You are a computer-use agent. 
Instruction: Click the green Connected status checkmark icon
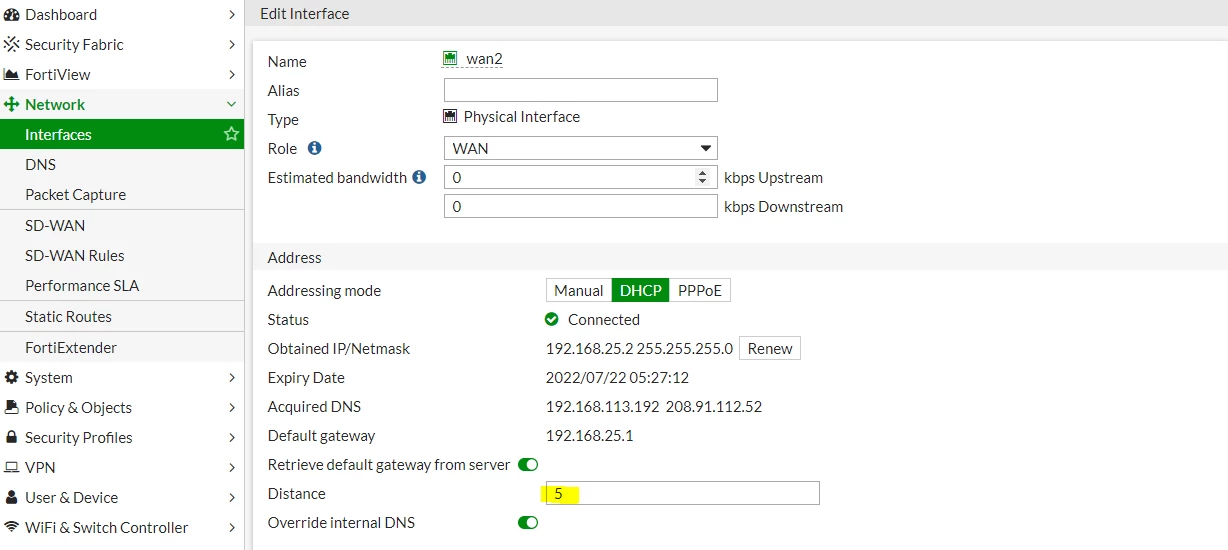point(552,320)
